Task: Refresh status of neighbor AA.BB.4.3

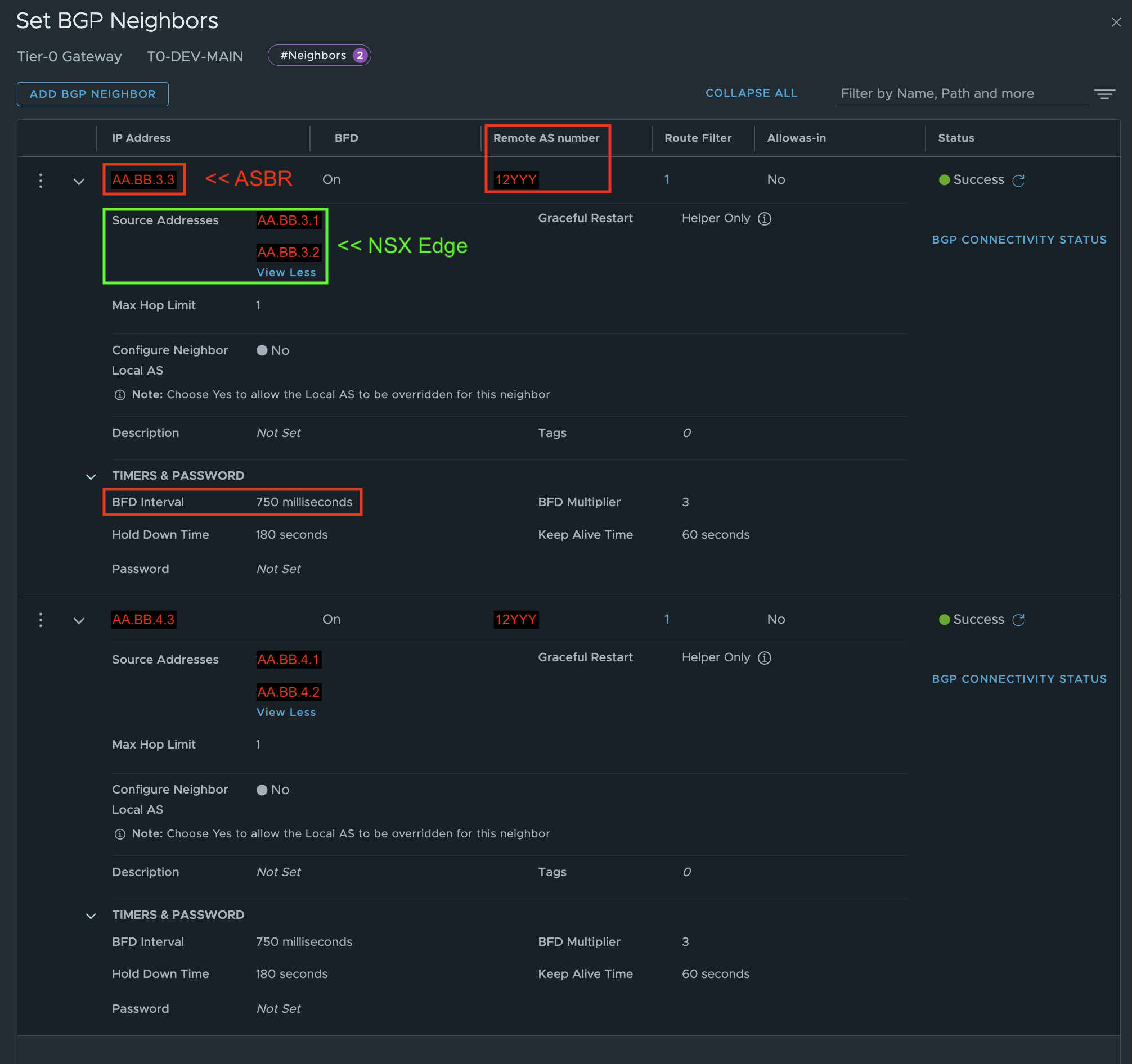Action: (x=1018, y=620)
